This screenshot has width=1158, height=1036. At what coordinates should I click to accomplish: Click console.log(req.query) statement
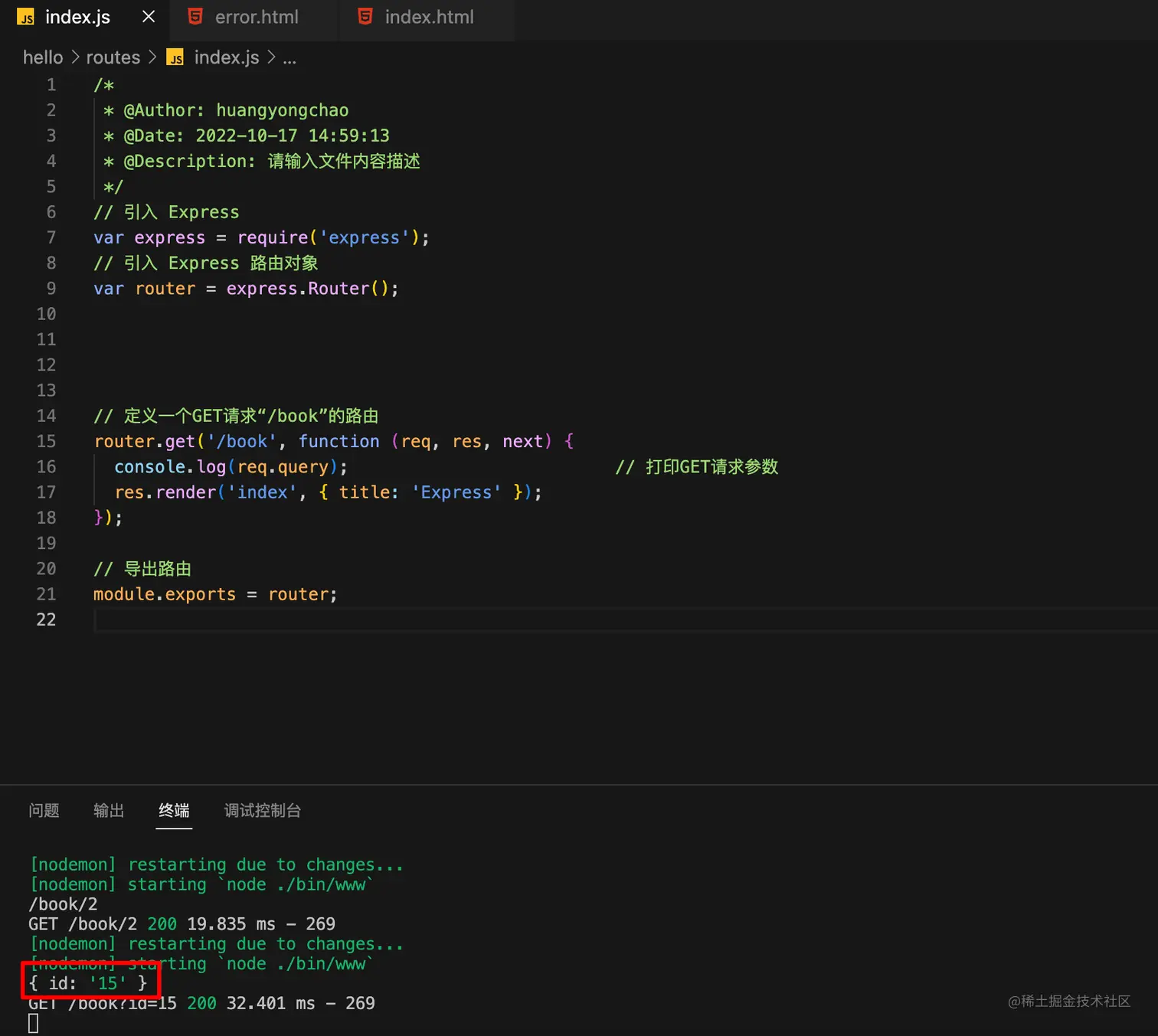click(231, 467)
